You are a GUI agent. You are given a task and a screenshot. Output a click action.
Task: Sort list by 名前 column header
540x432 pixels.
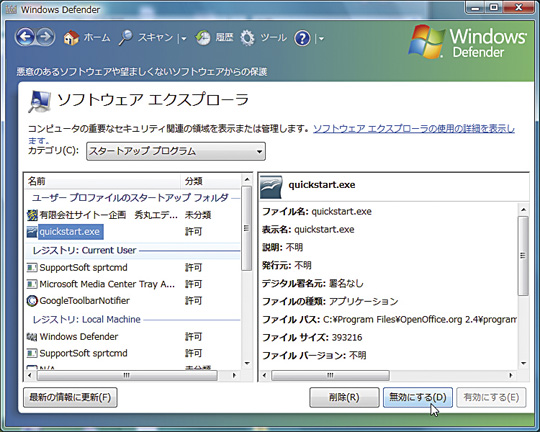coord(103,181)
